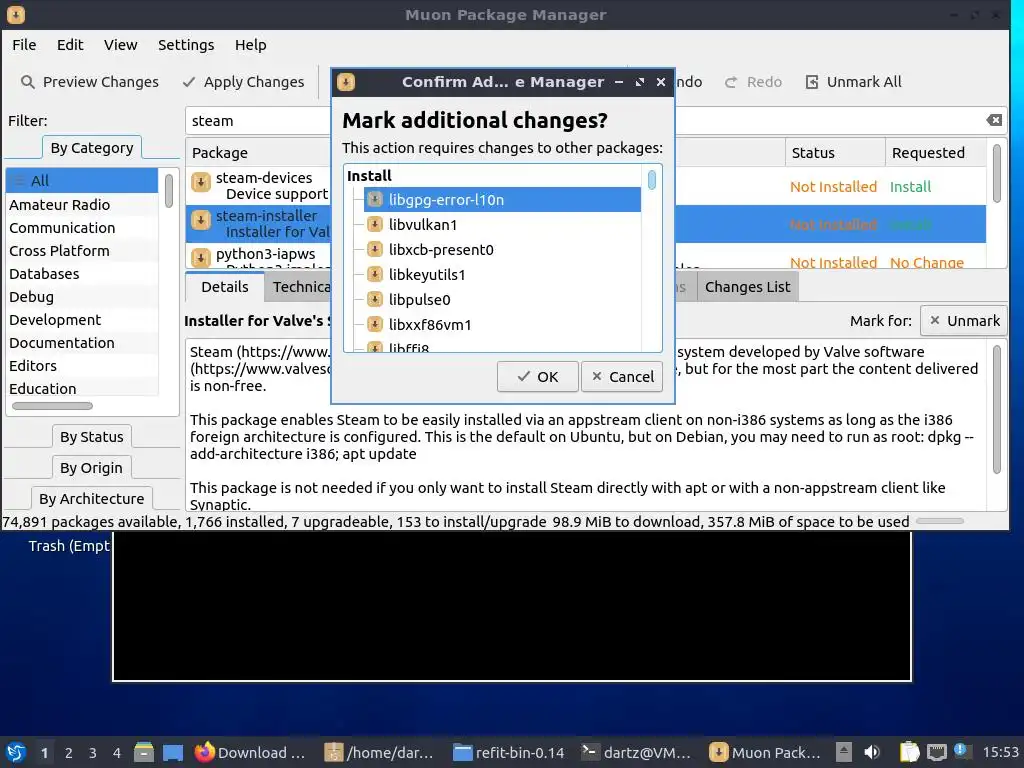Select the Communication category
Viewport: 1024px width, 768px height.
[x=82, y=227]
